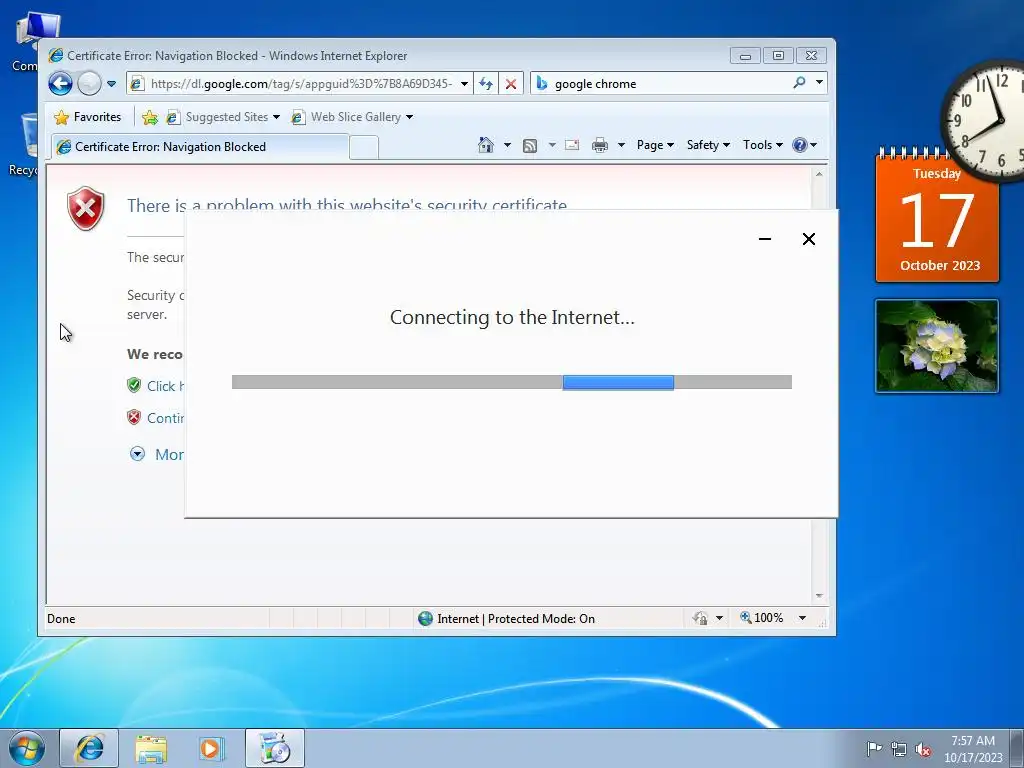Viewport: 1024px width, 768px height.
Task: Stop page loading with red X
Action: click(x=511, y=84)
